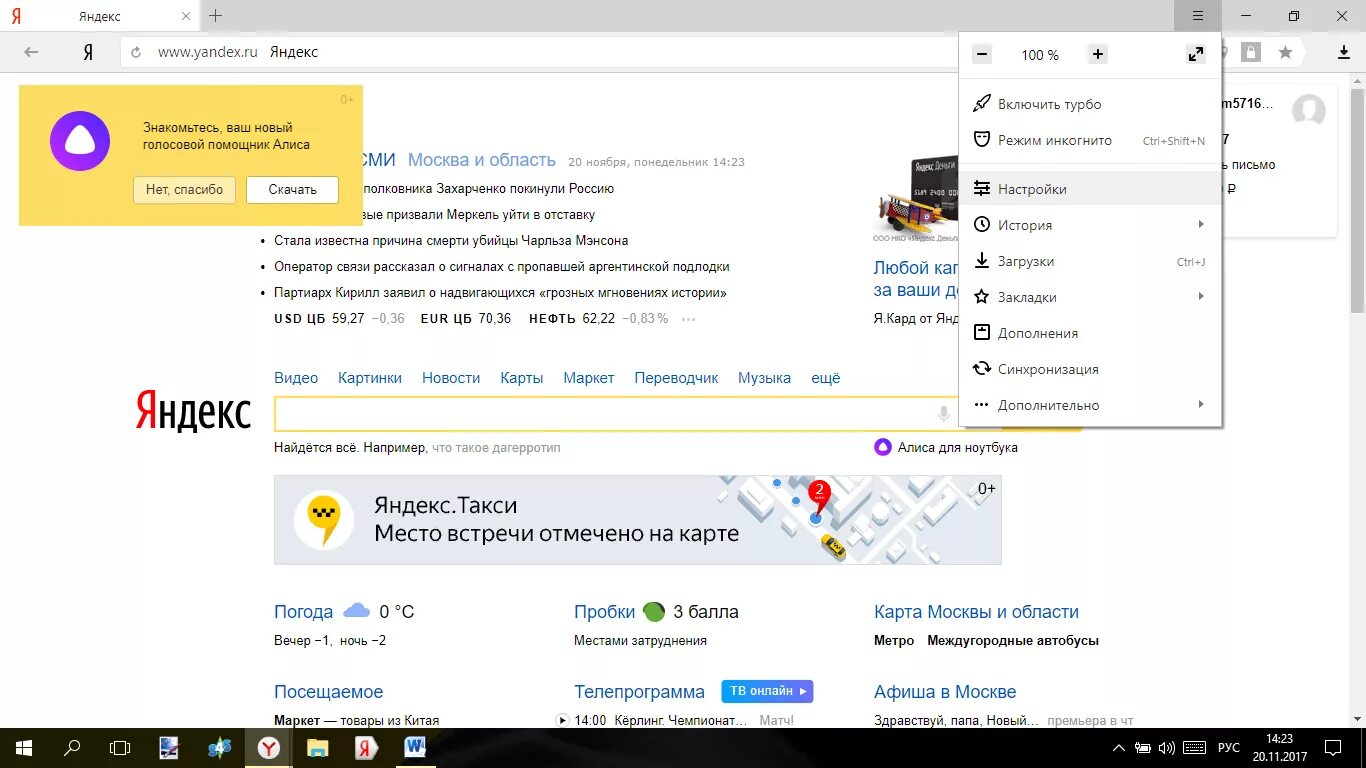Open Режим инкогнито from menu
This screenshot has height=768, width=1366.
pyautogui.click(x=1090, y=140)
